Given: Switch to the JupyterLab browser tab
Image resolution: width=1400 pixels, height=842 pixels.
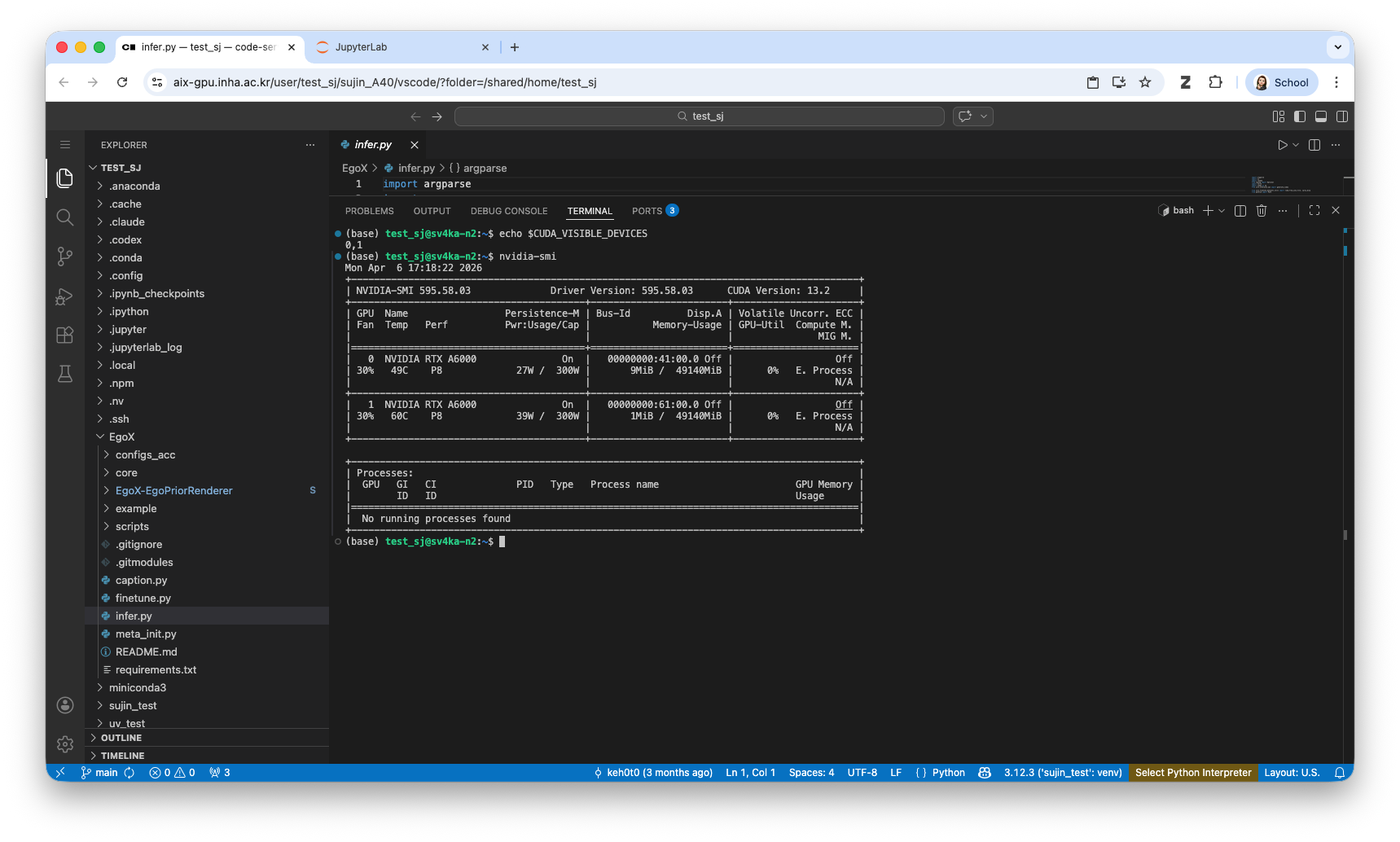Looking at the screenshot, I should click(x=403, y=47).
